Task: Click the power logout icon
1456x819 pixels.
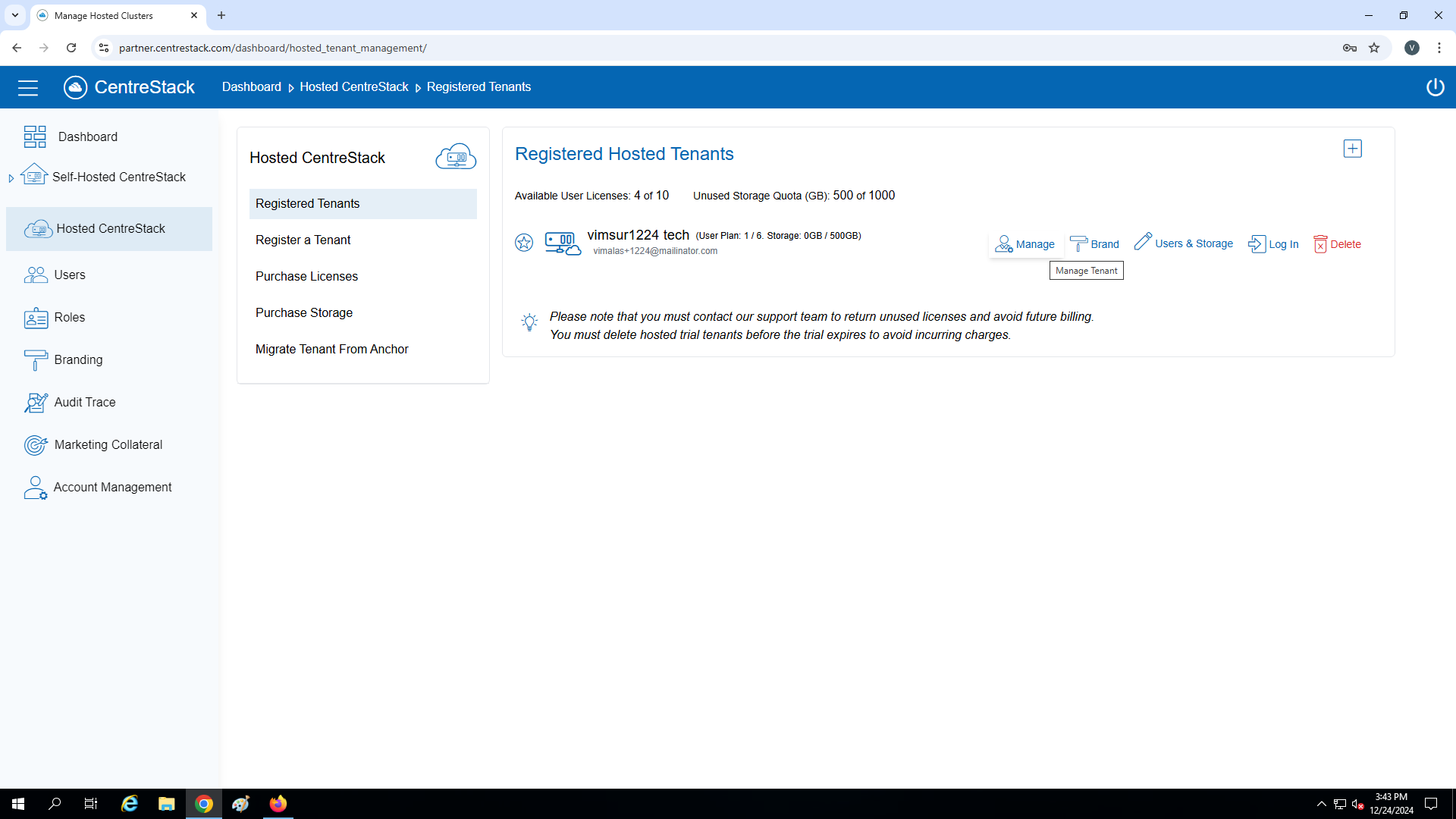Action: point(1435,87)
